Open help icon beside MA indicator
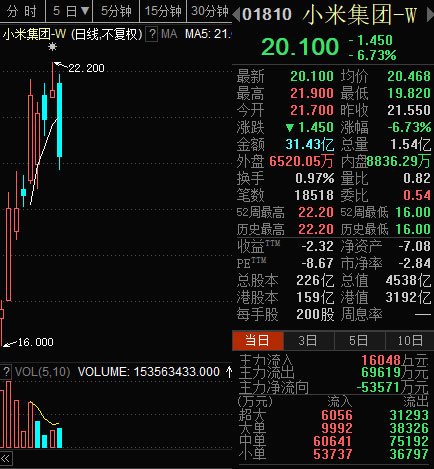434x469 pixels. pyautogui.click(x=152, y=34)
